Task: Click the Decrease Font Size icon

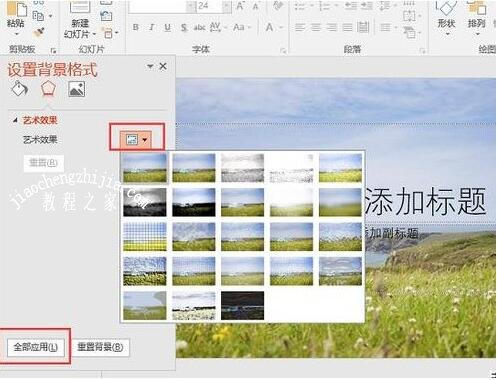Action: [x=256, y=6]
